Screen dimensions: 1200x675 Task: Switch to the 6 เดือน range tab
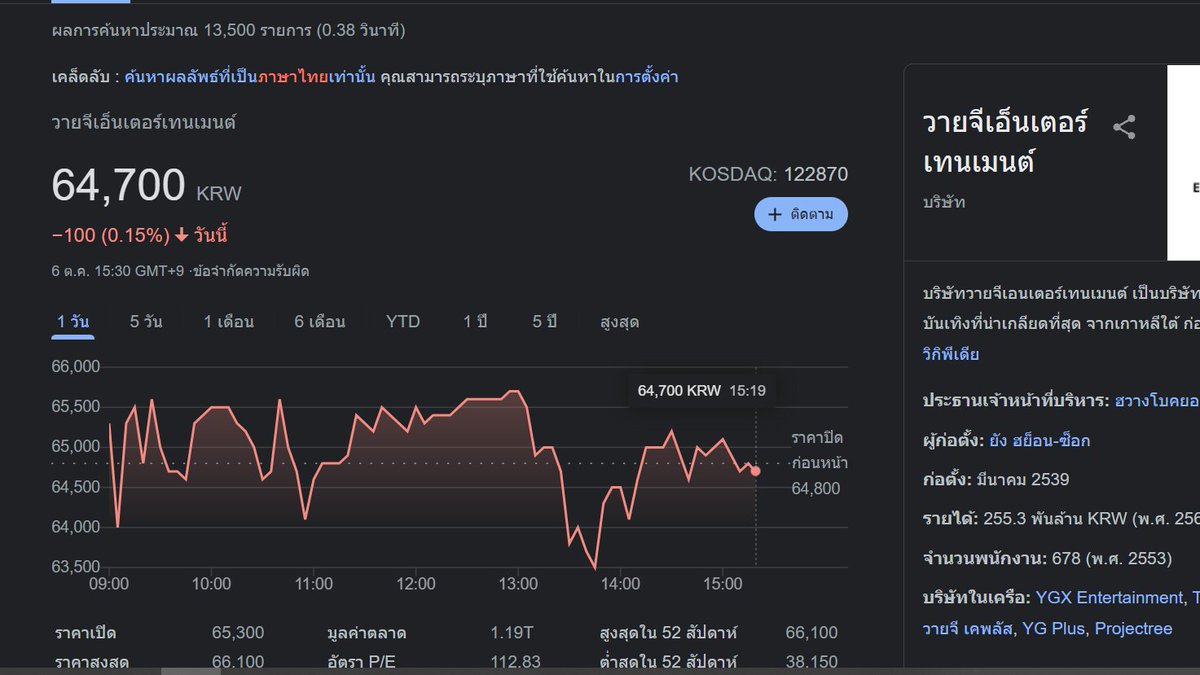coord(320,322)
